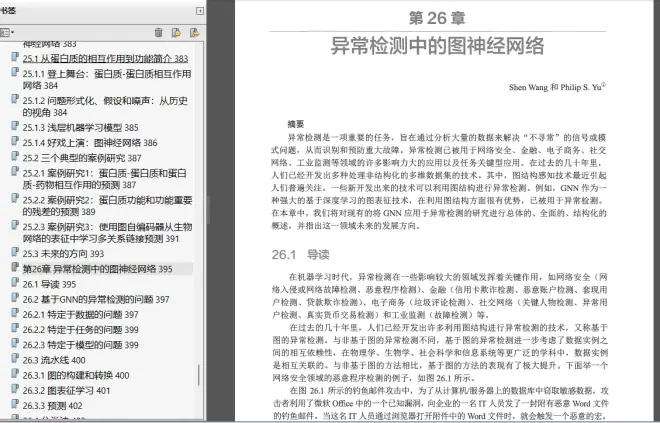The image size is (660, 423).
Task: Click the document's vertical scrollbar down arrow
Action: pos(654,416)
